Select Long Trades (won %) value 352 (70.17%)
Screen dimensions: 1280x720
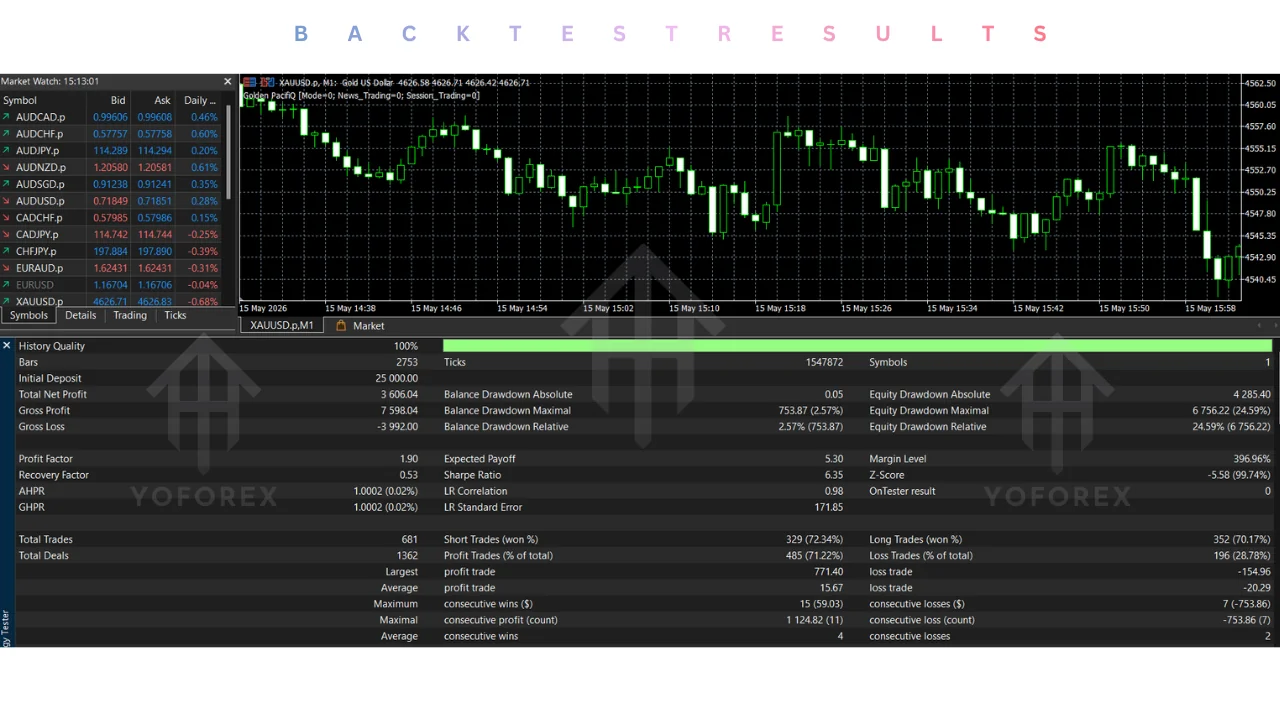(x=1242, y=539)
